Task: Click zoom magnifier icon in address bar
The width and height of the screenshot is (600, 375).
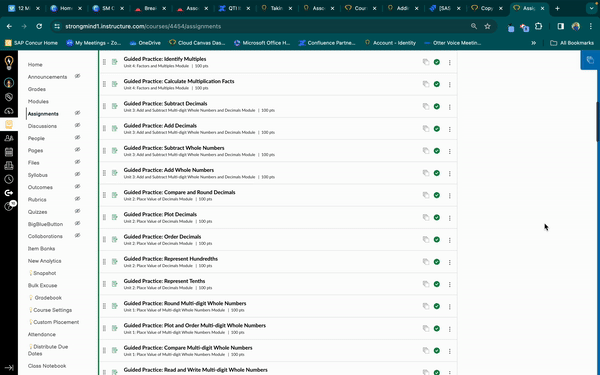Action: coord(474,26)
